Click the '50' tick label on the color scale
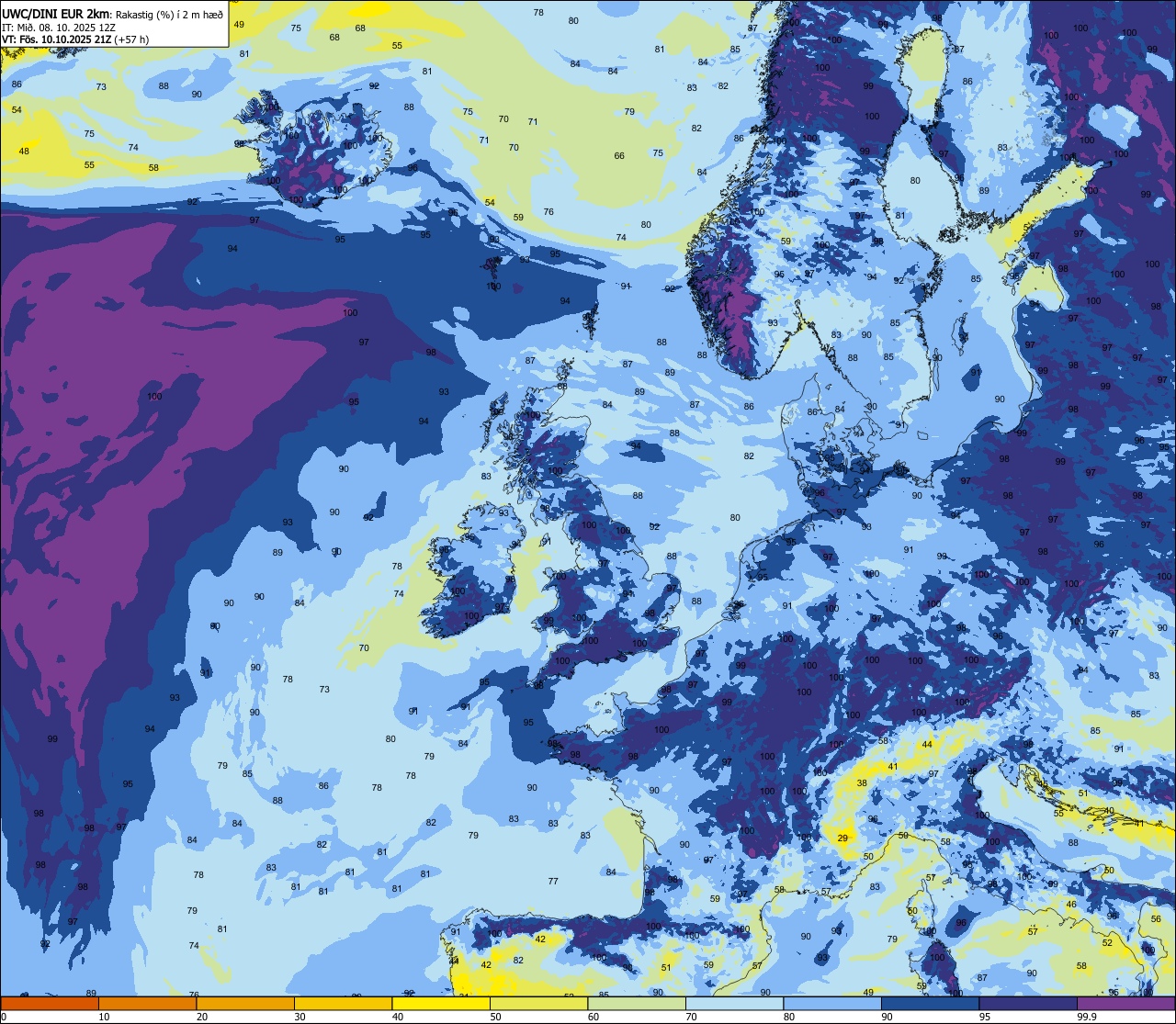The width and height of the screenshot is (1176, 1024). [x=495, y=1017]
